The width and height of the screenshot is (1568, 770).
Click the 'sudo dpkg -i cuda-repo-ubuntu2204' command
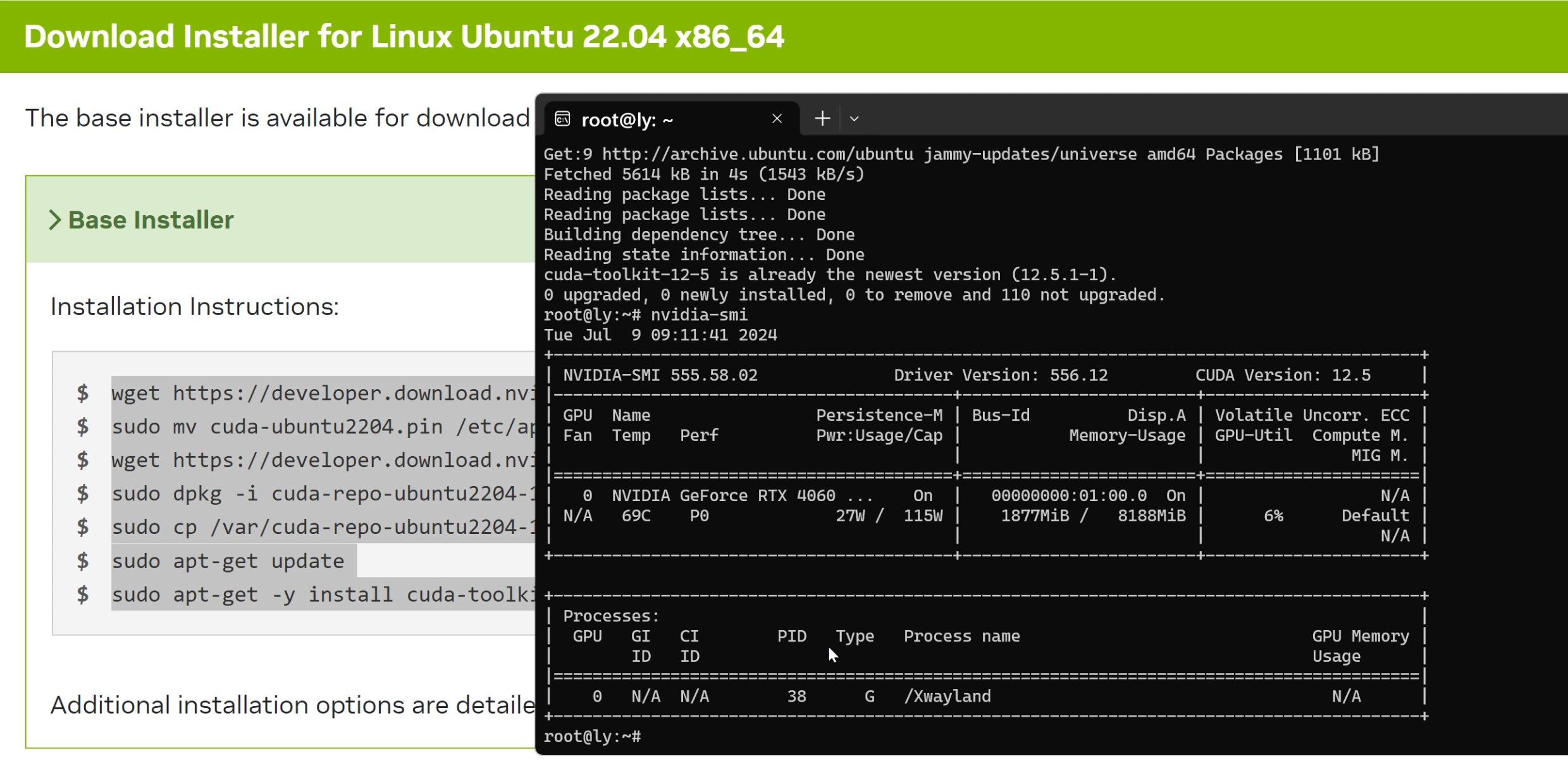pos(323,494)
